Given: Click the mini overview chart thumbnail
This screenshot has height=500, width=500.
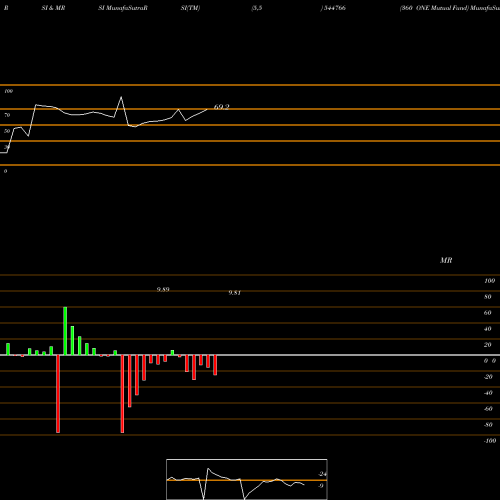Looking at the screenshot, I should [x=247, y=479].
